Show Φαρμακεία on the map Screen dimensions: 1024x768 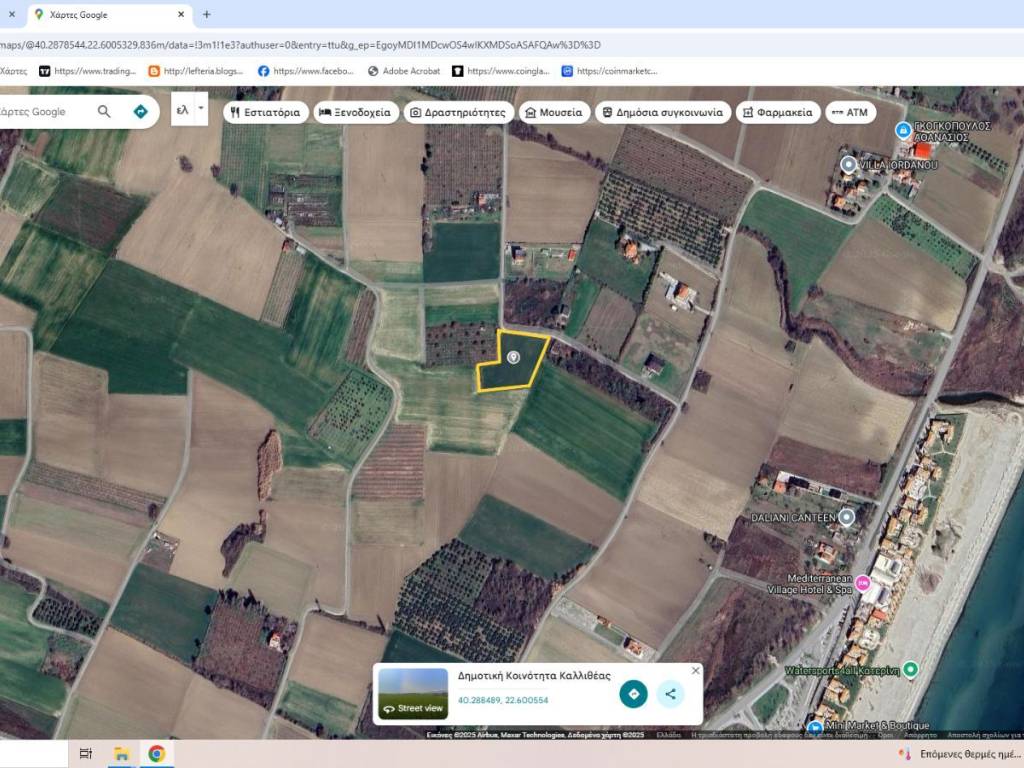tap(778, 112)
